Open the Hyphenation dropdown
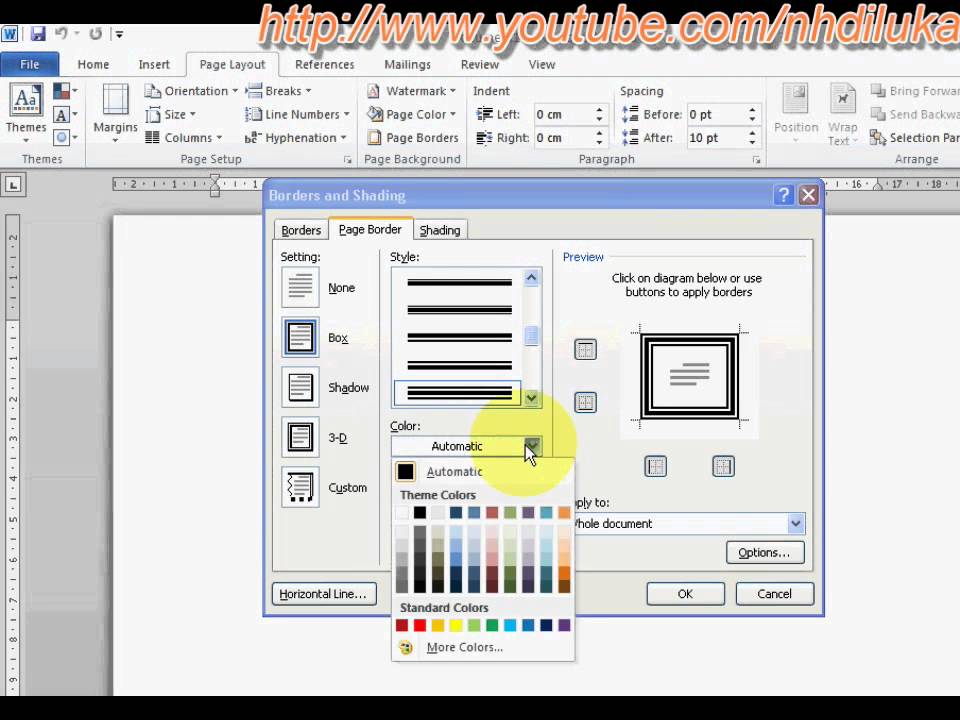This screenshot has width=960, height=720. click(296, 138)
